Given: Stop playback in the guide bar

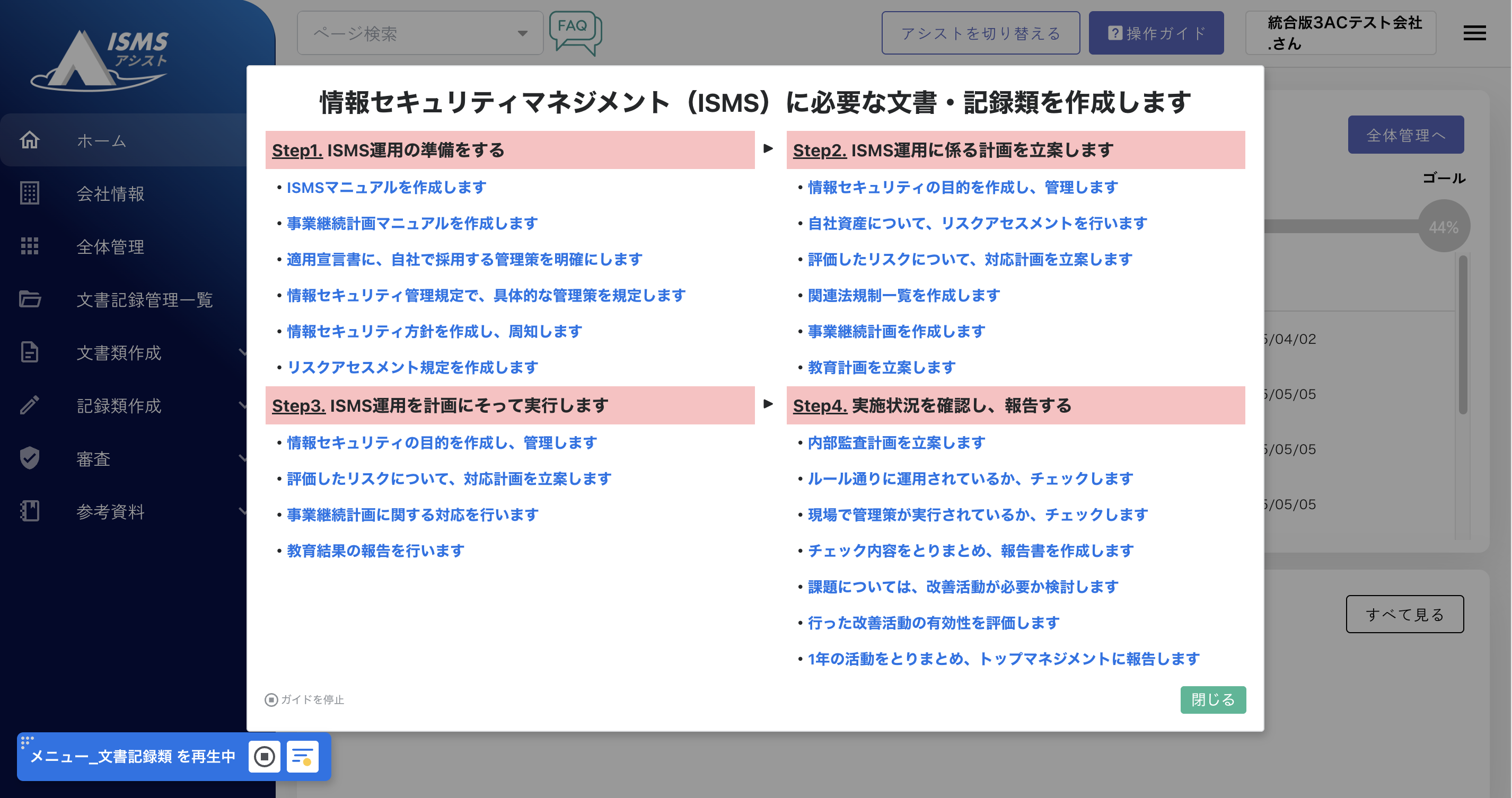Looking at the screenshot, I should pyautogui.click(x=264, y=756).
